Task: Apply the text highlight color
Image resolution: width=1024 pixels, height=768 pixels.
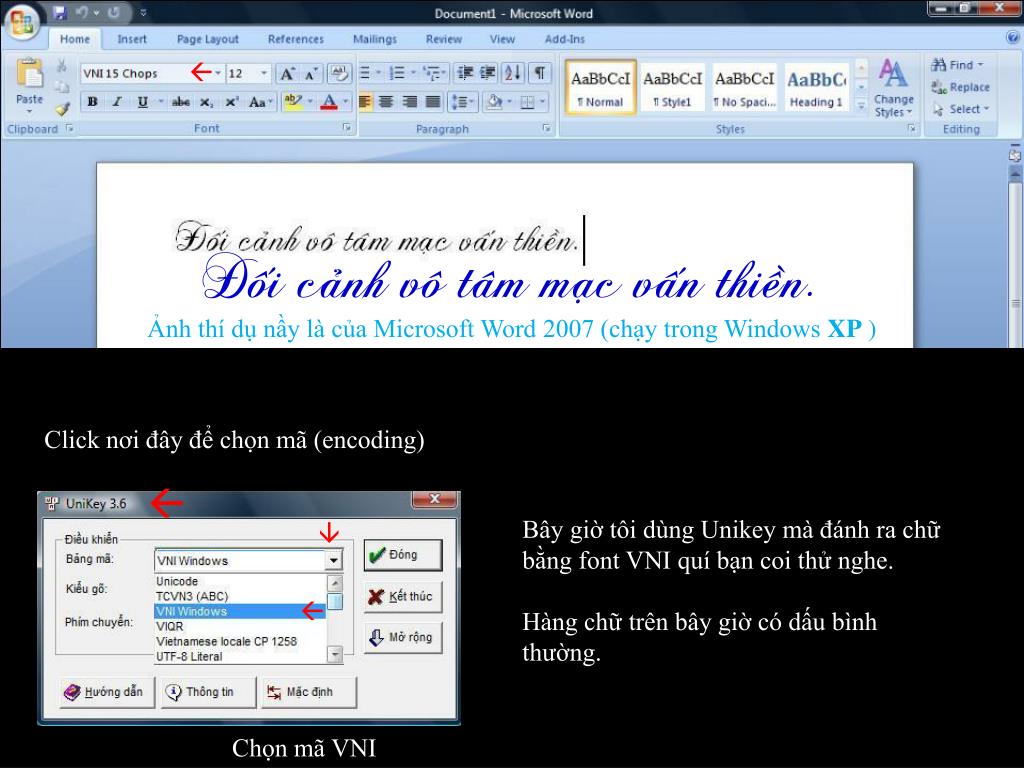Action: coord(293,102)
